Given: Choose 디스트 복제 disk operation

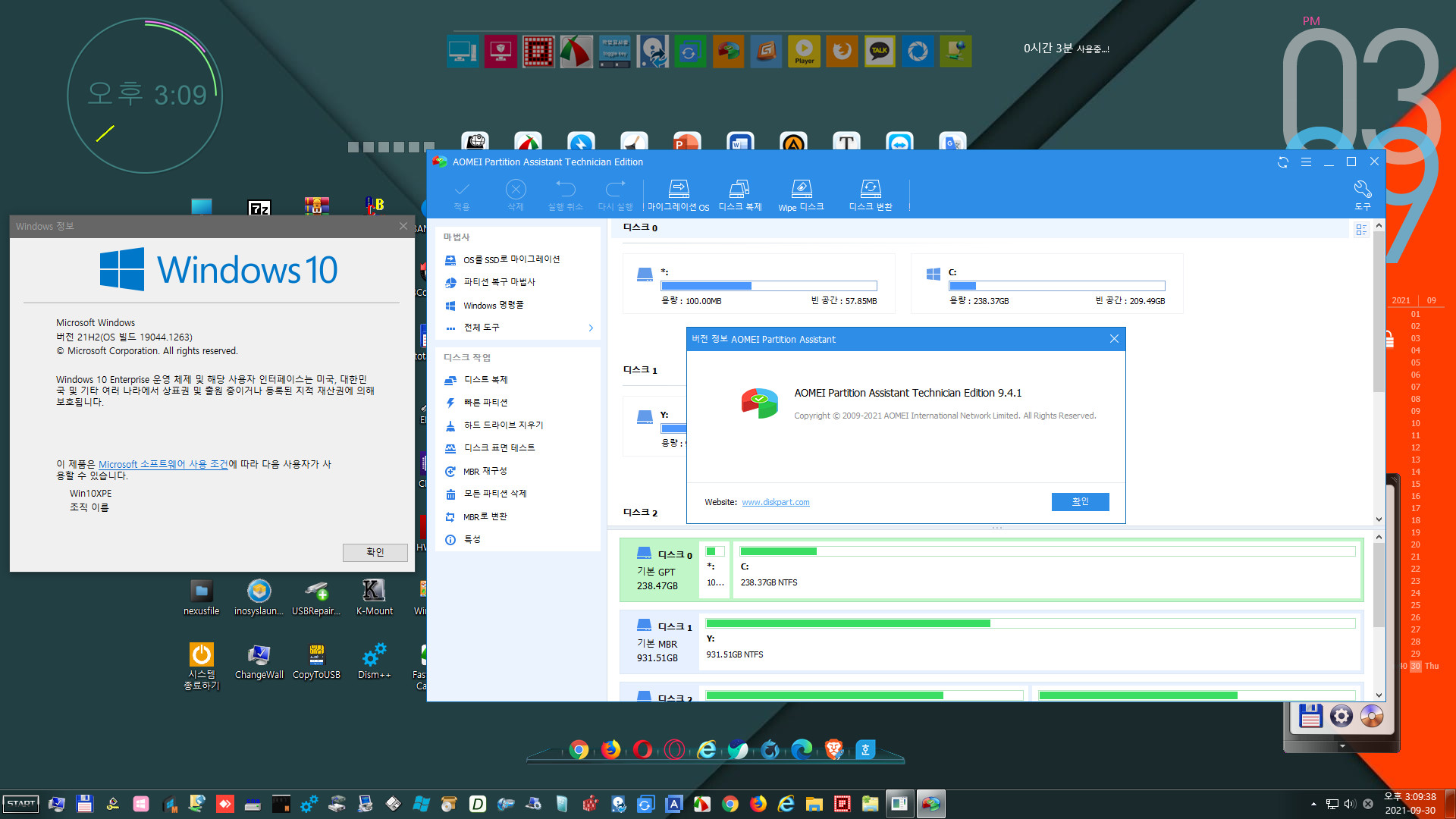Looking at the screenshot, I should 485,380.
